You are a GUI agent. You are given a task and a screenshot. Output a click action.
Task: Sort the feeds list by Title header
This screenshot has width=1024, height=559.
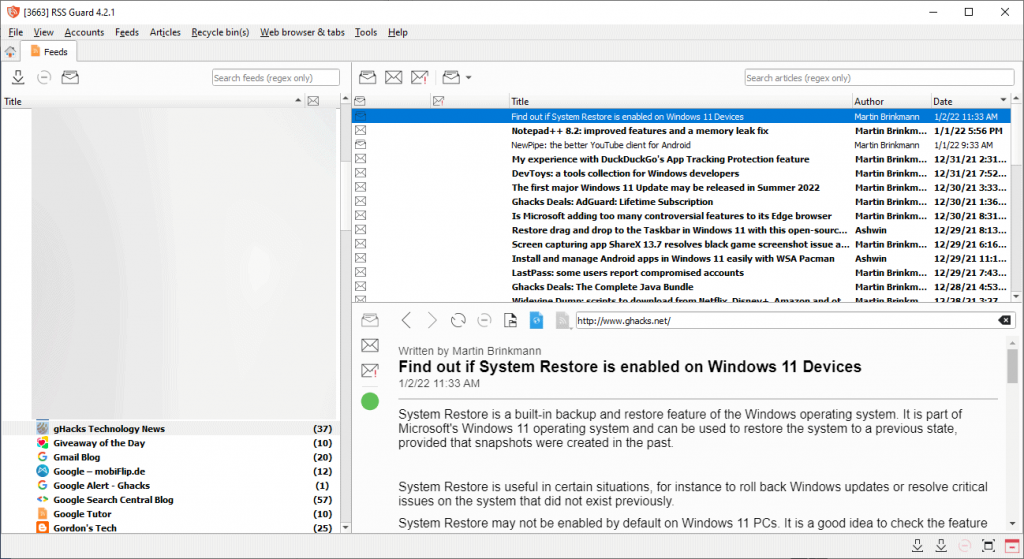153,101
